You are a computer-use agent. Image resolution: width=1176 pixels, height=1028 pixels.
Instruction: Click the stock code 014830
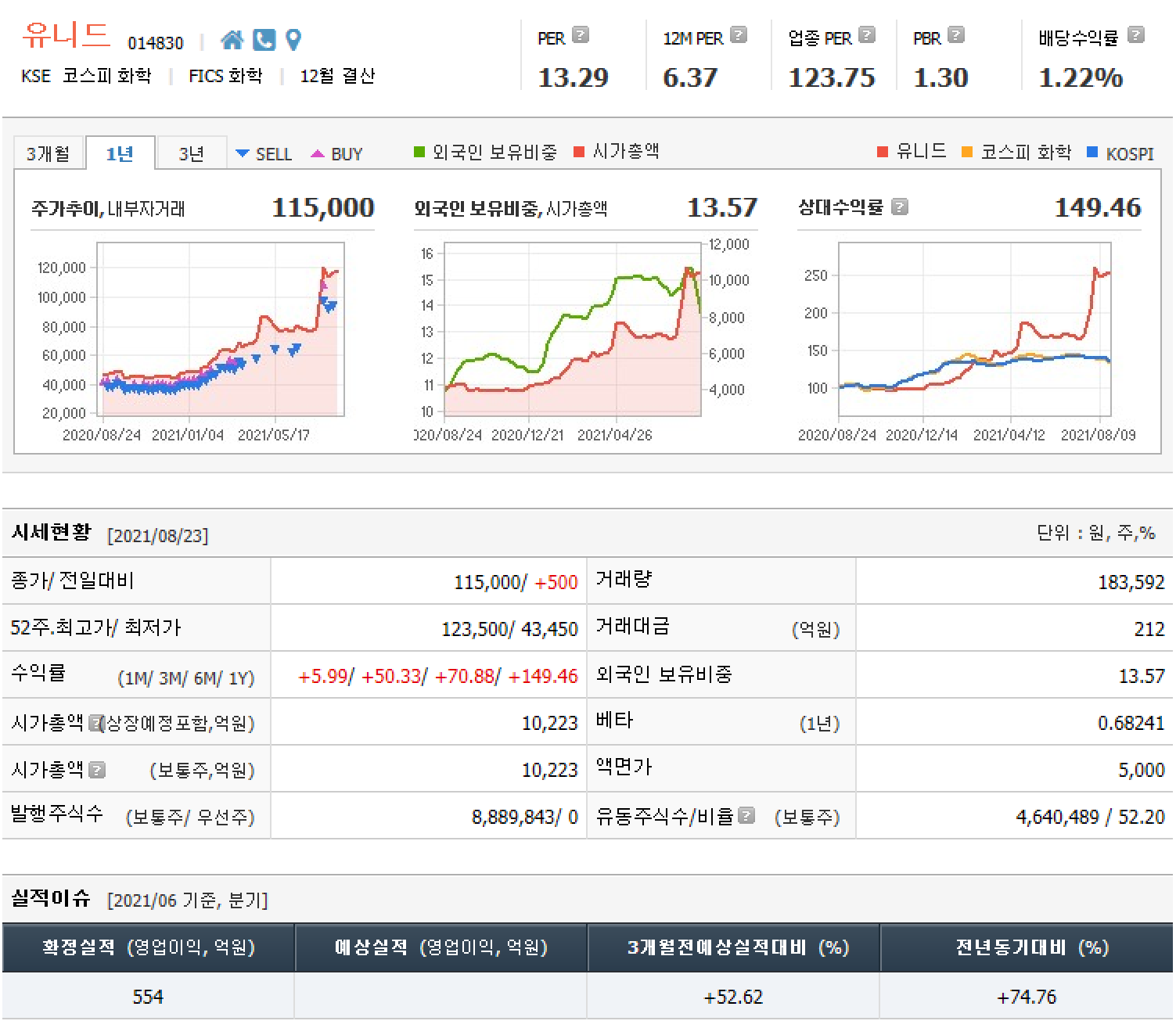[156, 43]
